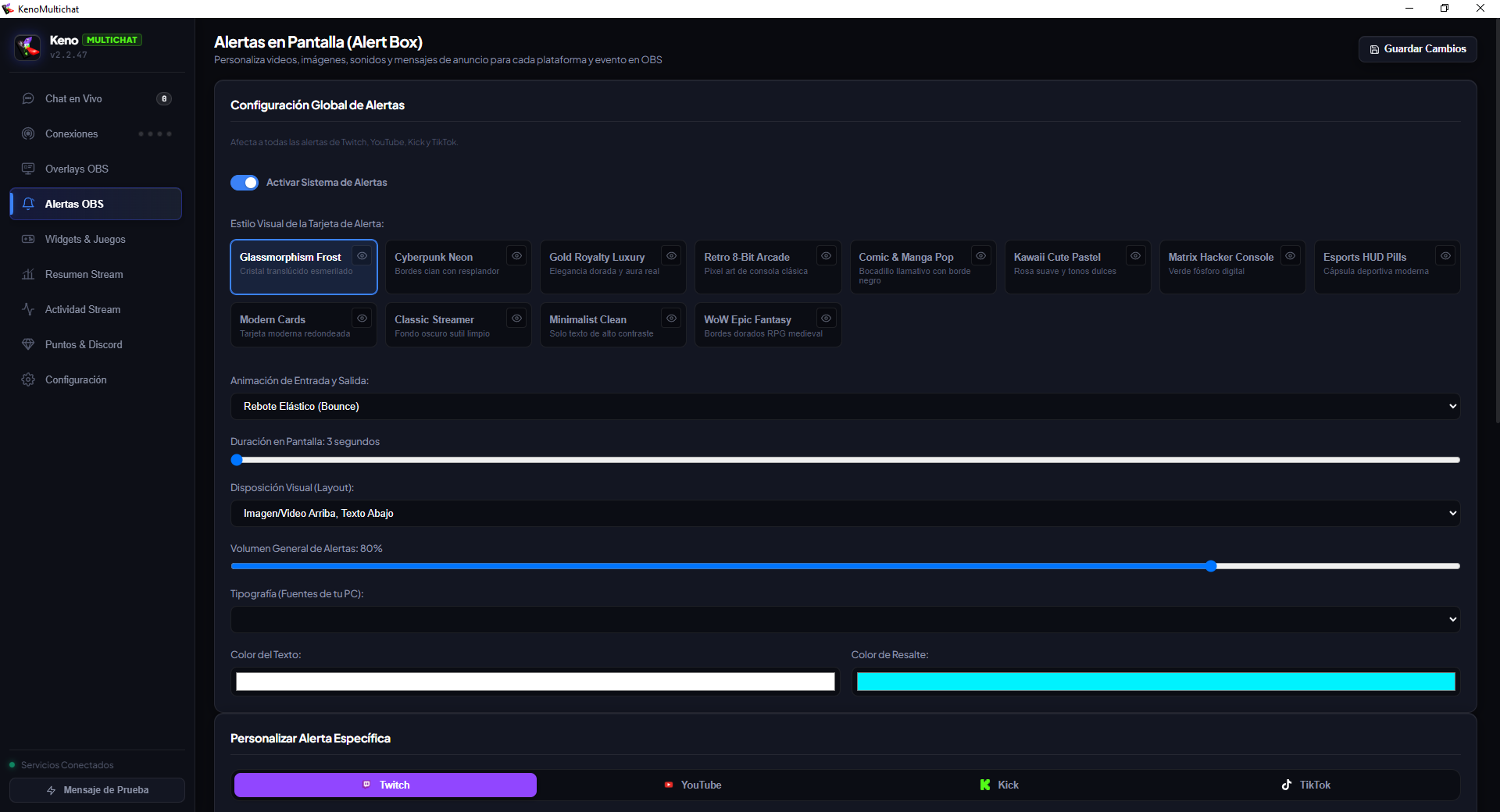Viewport: 1500px width, 812px height.
Task: Open the Color del Texto white swatch
Action: click(535, 682)
